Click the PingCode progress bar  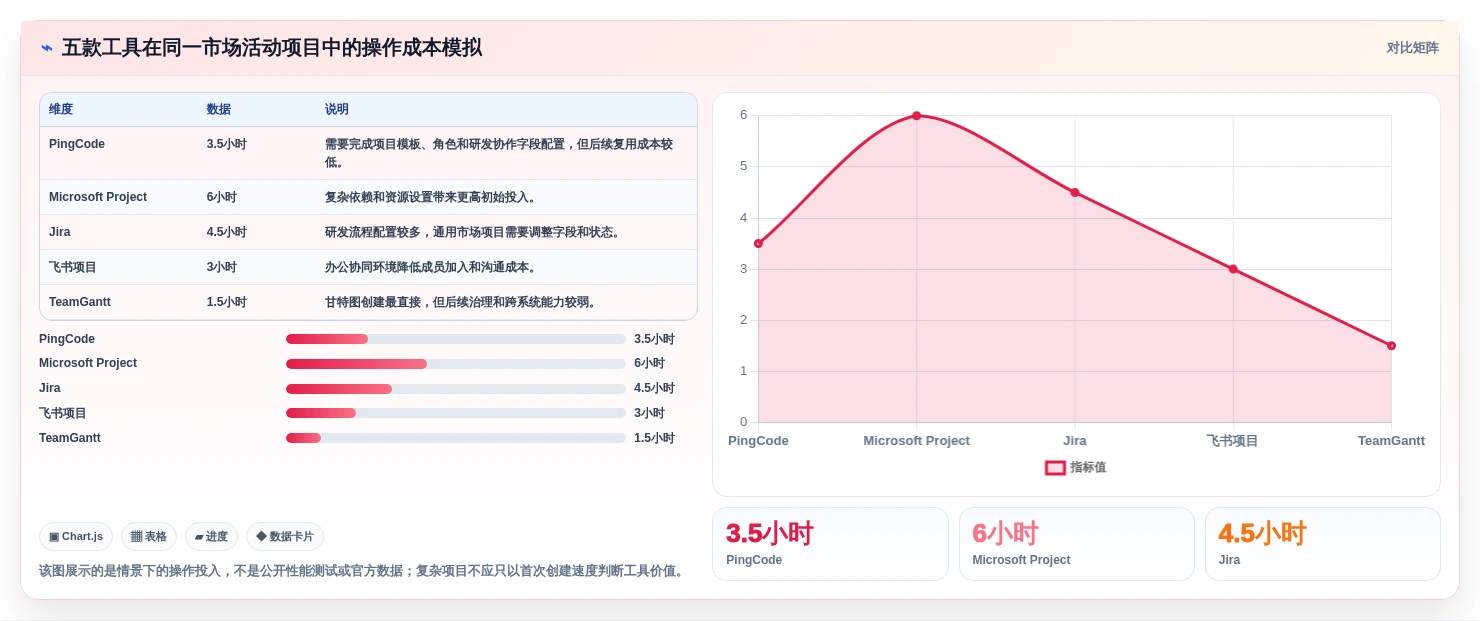456,339
